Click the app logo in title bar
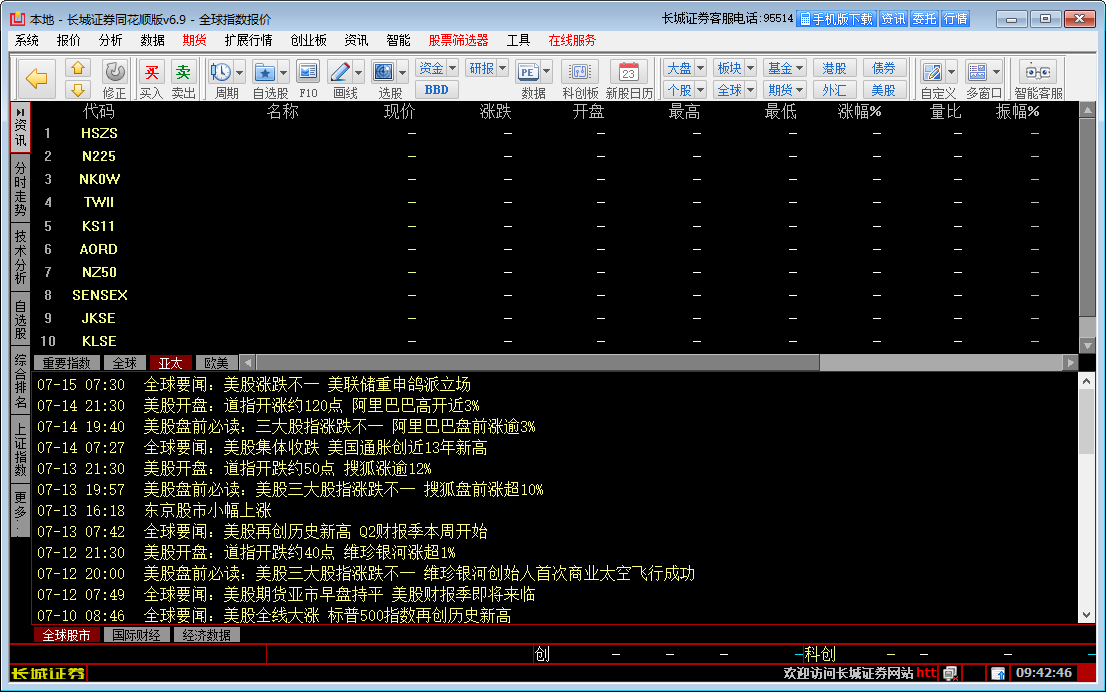Viewport: 1106px width, 692px height. 17,19
